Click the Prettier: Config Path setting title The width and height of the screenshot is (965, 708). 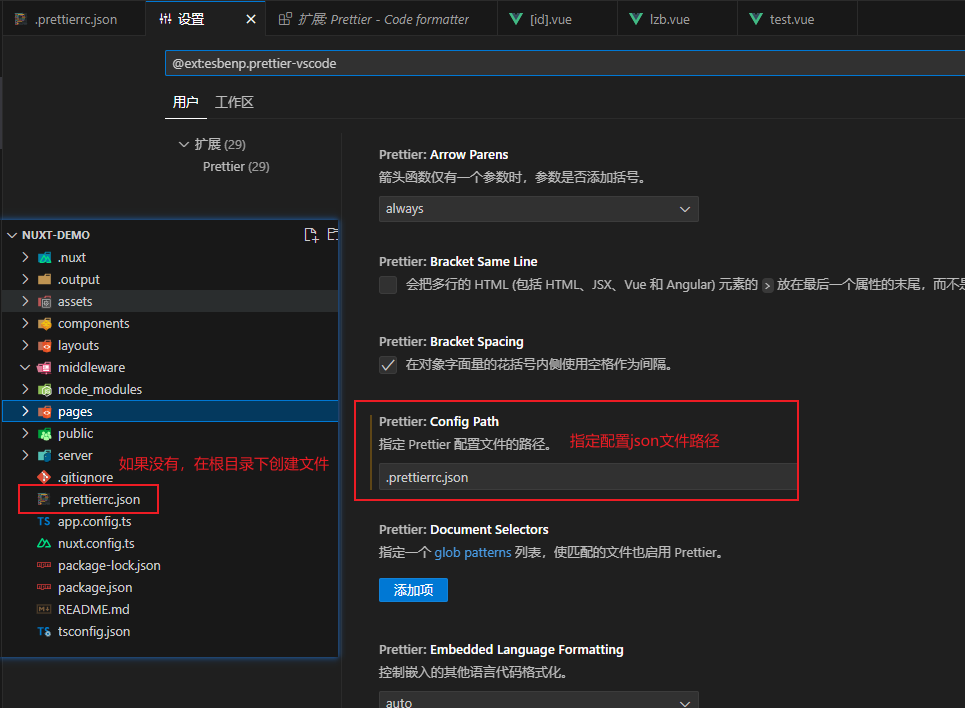pos(439,422)
